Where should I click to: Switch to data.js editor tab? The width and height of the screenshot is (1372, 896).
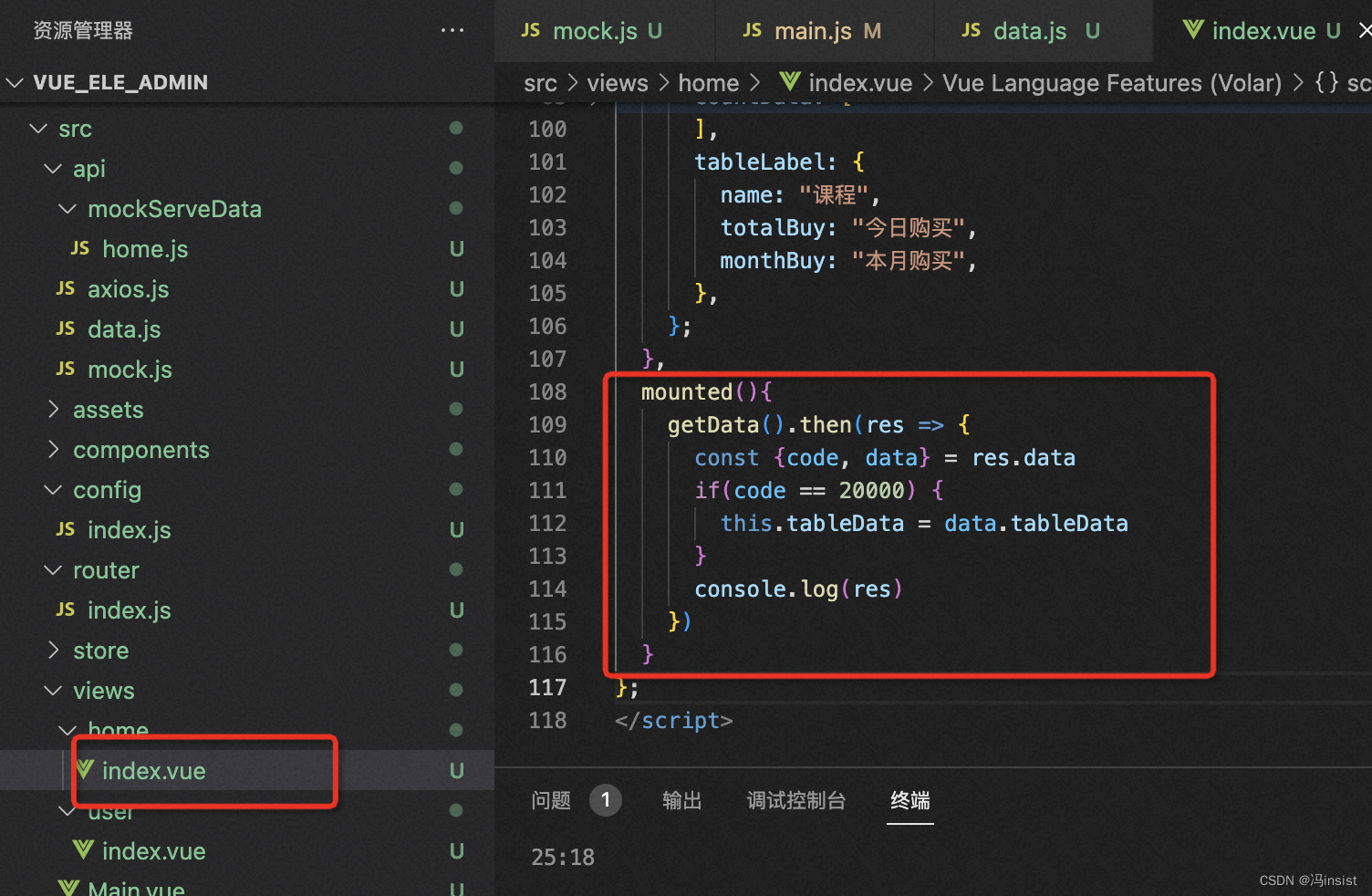click(1044, 31)
